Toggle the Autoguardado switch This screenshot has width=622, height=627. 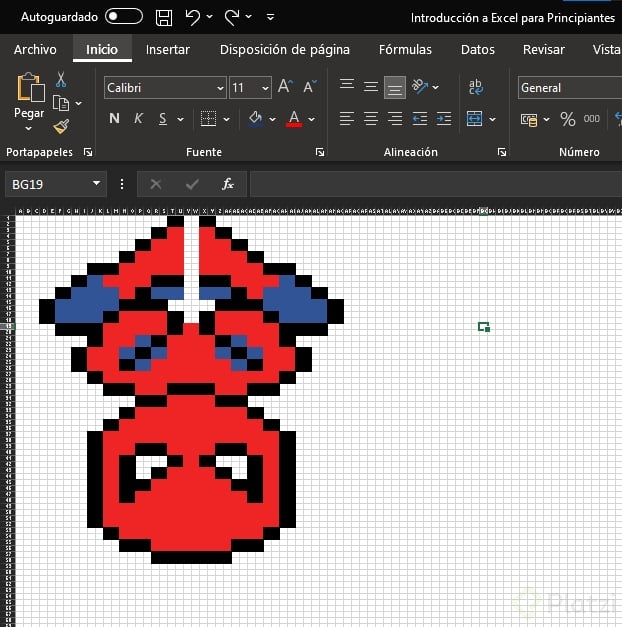tap(124, 16)
